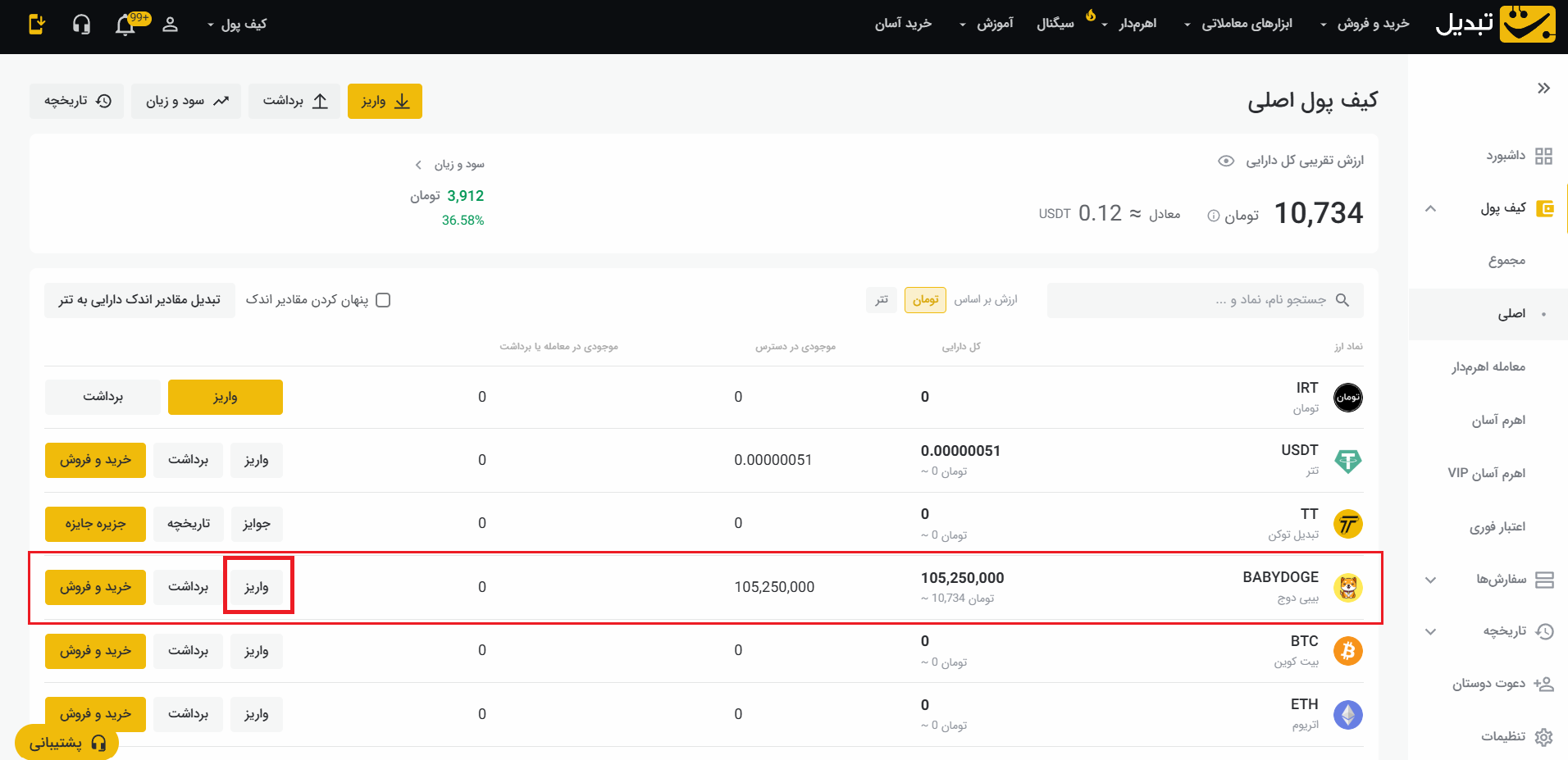Collapse the sidebar with double chevron icon
1568x760 pixels.
[x=1543, y=89]
